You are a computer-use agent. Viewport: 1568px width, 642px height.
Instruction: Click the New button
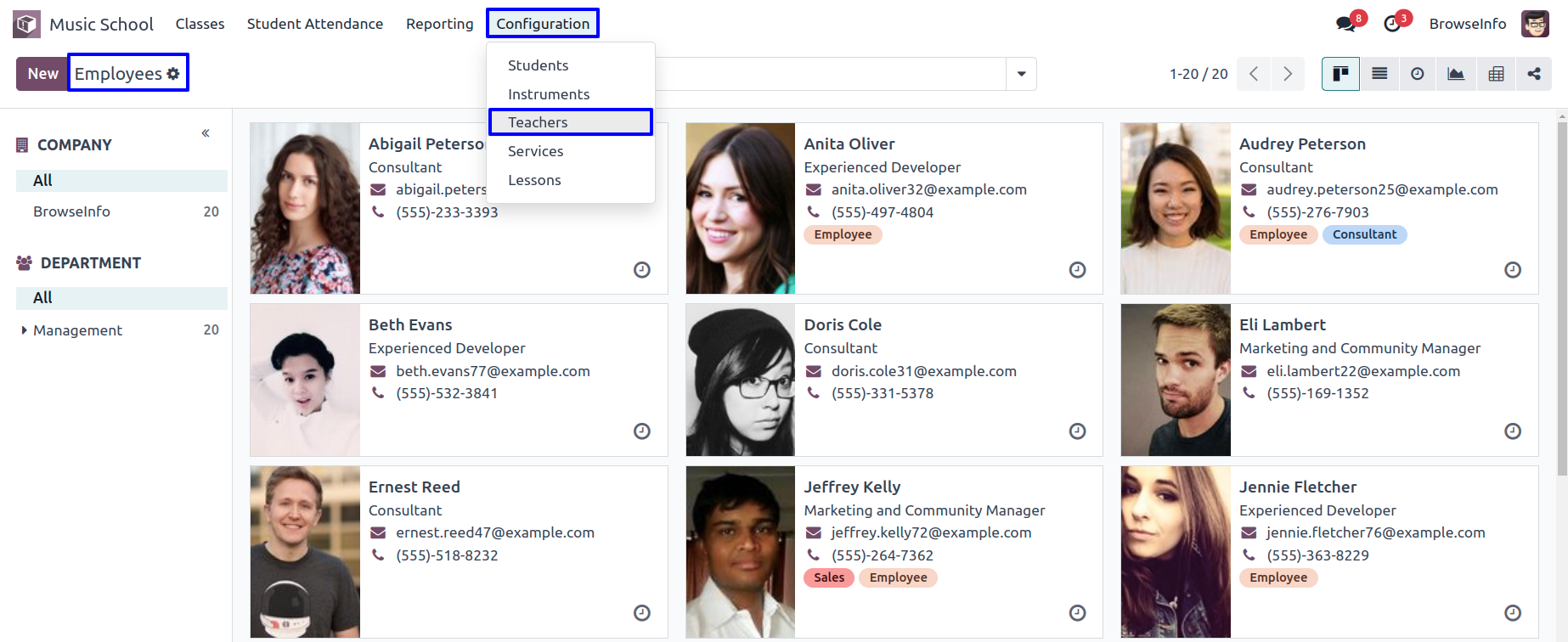[x=42, y=74]
